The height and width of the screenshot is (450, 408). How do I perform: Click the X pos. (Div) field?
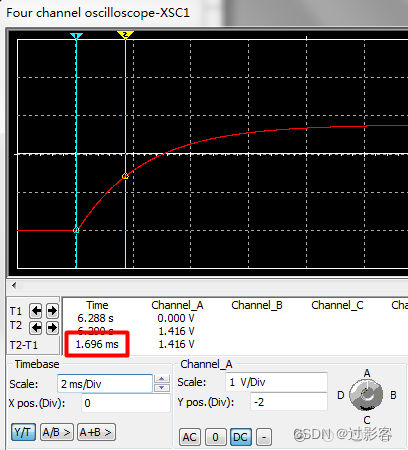coord(126,403)
